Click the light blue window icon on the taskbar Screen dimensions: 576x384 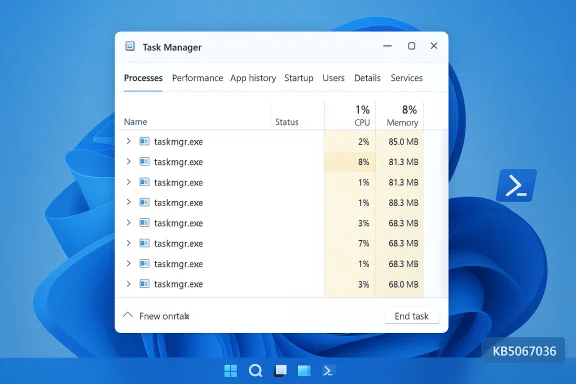pos(304,371)
